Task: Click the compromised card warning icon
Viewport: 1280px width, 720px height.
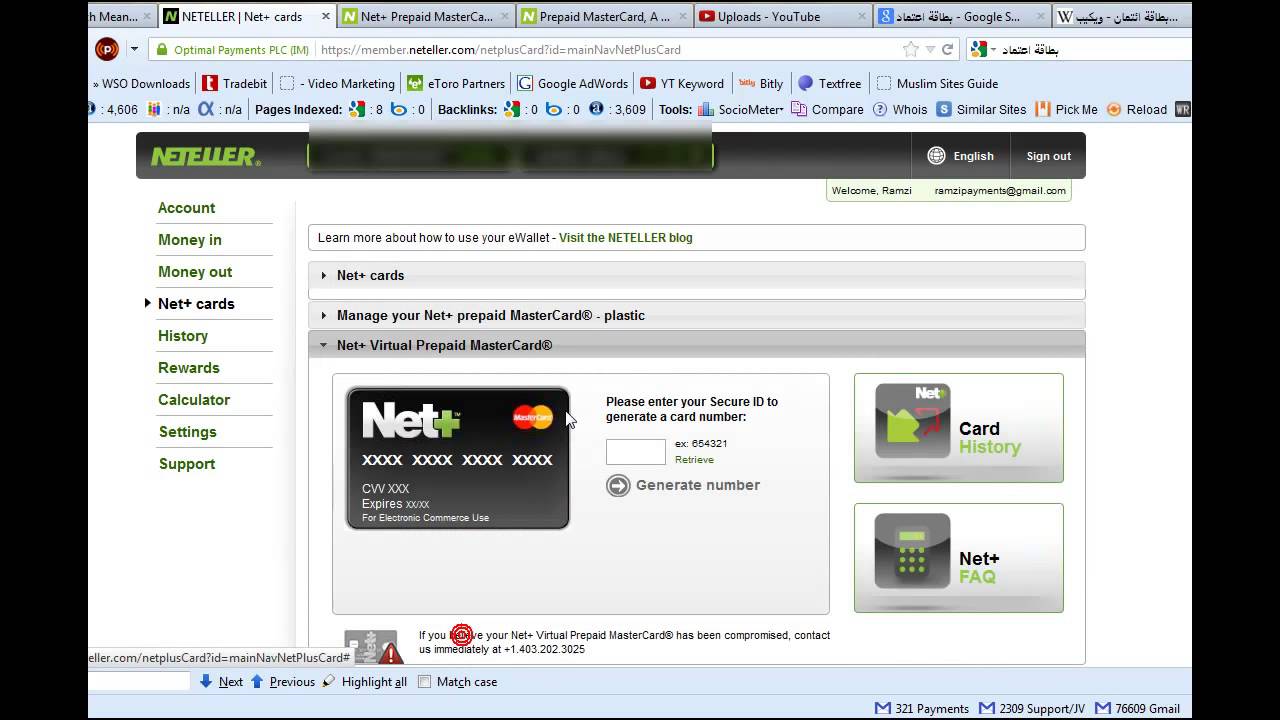Action: tap(374, 647)
